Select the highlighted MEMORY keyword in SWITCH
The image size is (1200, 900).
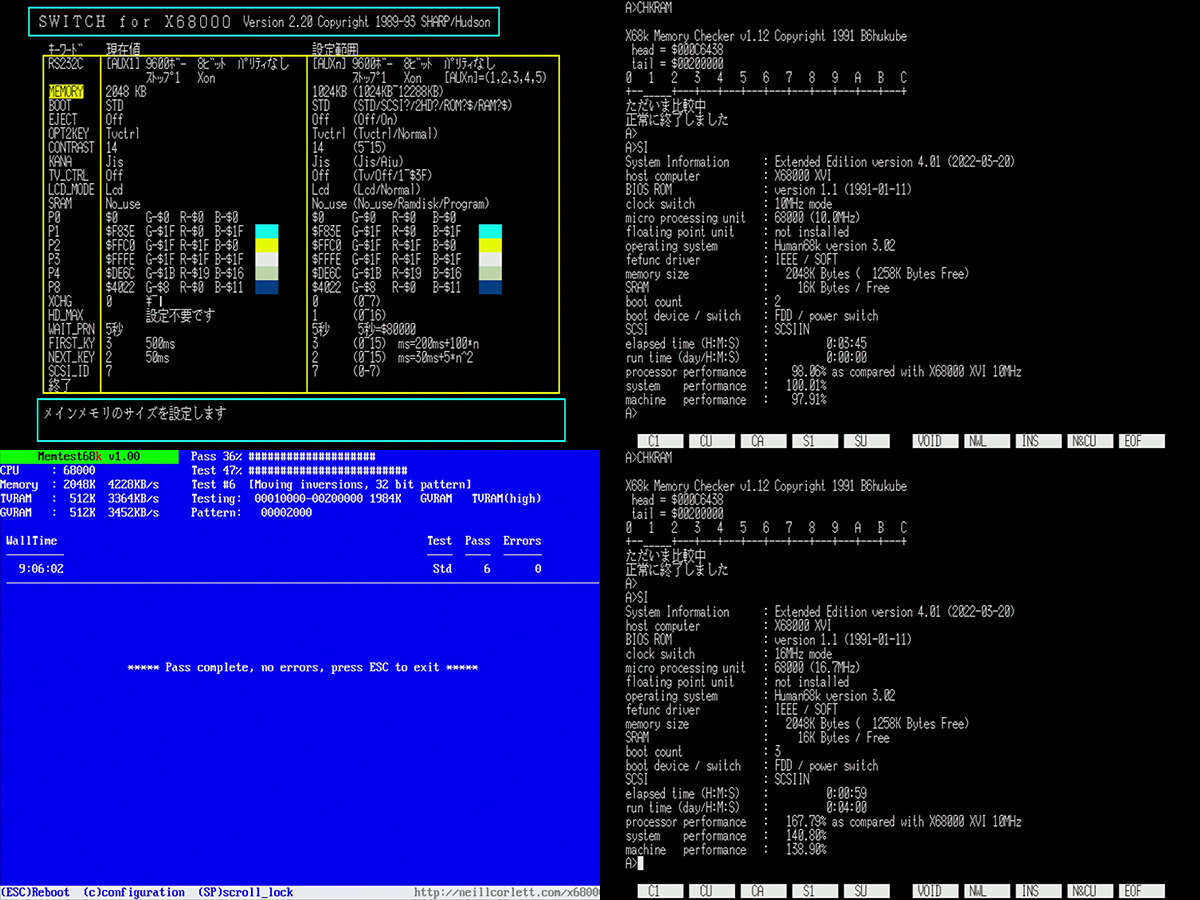(68, 91)
